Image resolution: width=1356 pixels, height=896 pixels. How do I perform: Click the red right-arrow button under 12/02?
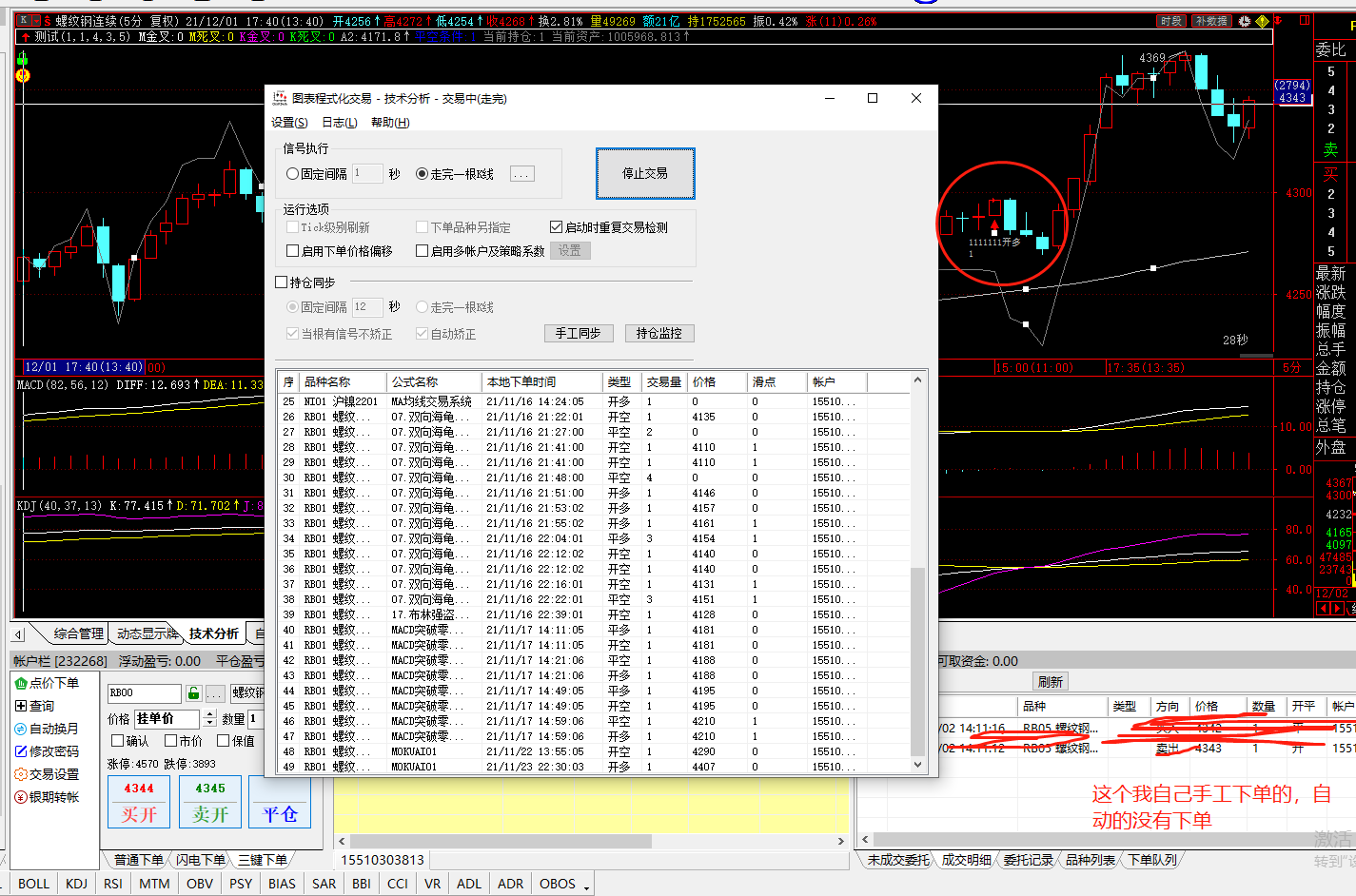click(x=1338, y=608)
